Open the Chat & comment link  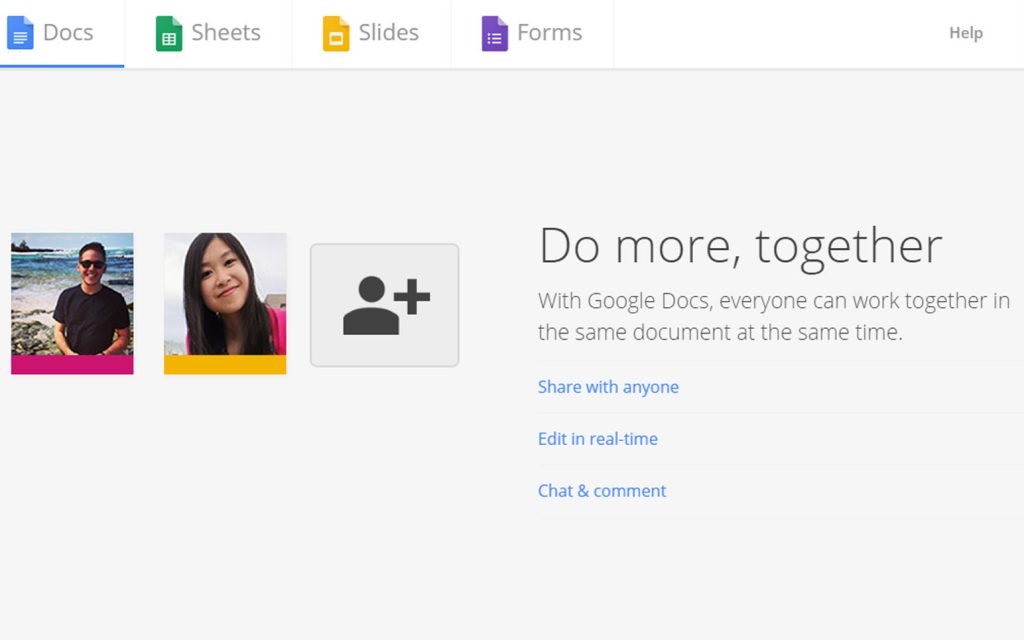[601, 491]
